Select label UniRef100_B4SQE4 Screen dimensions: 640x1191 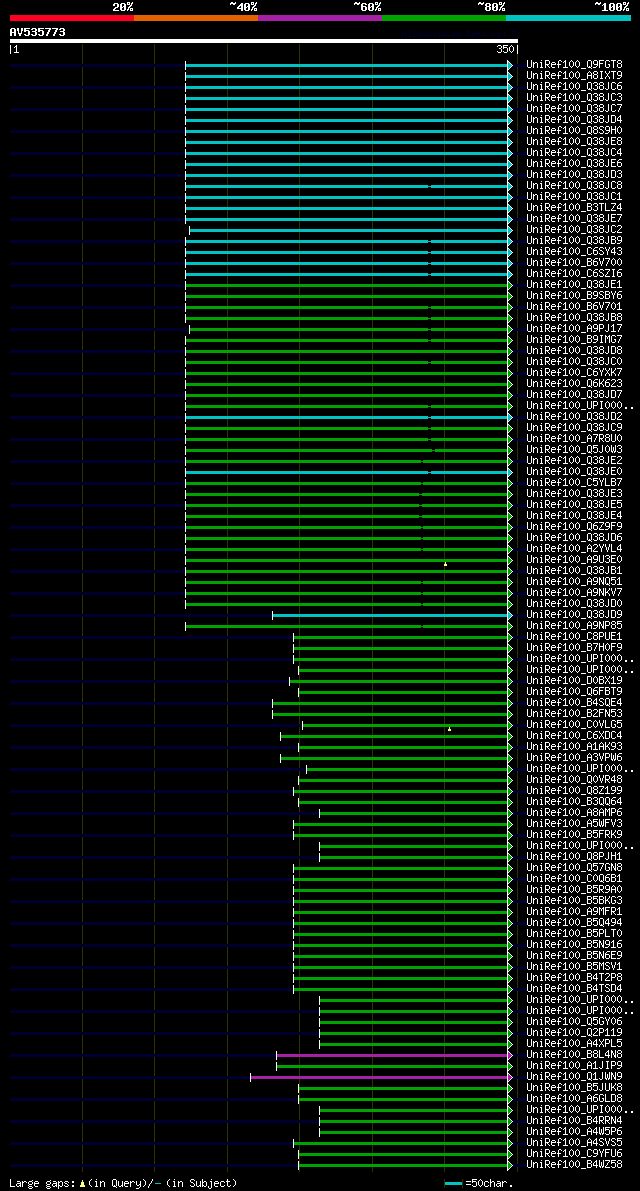pyautogui.click(x=574, y=703)
